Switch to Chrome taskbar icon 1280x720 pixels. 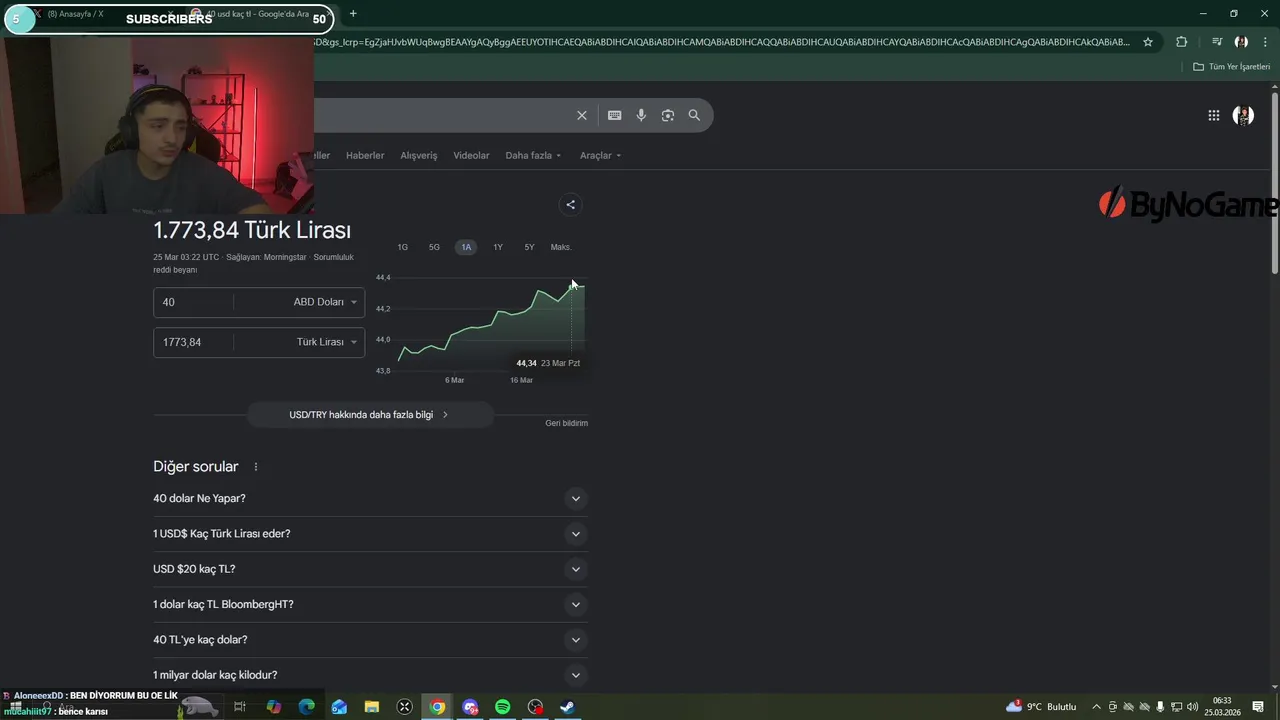437,707
